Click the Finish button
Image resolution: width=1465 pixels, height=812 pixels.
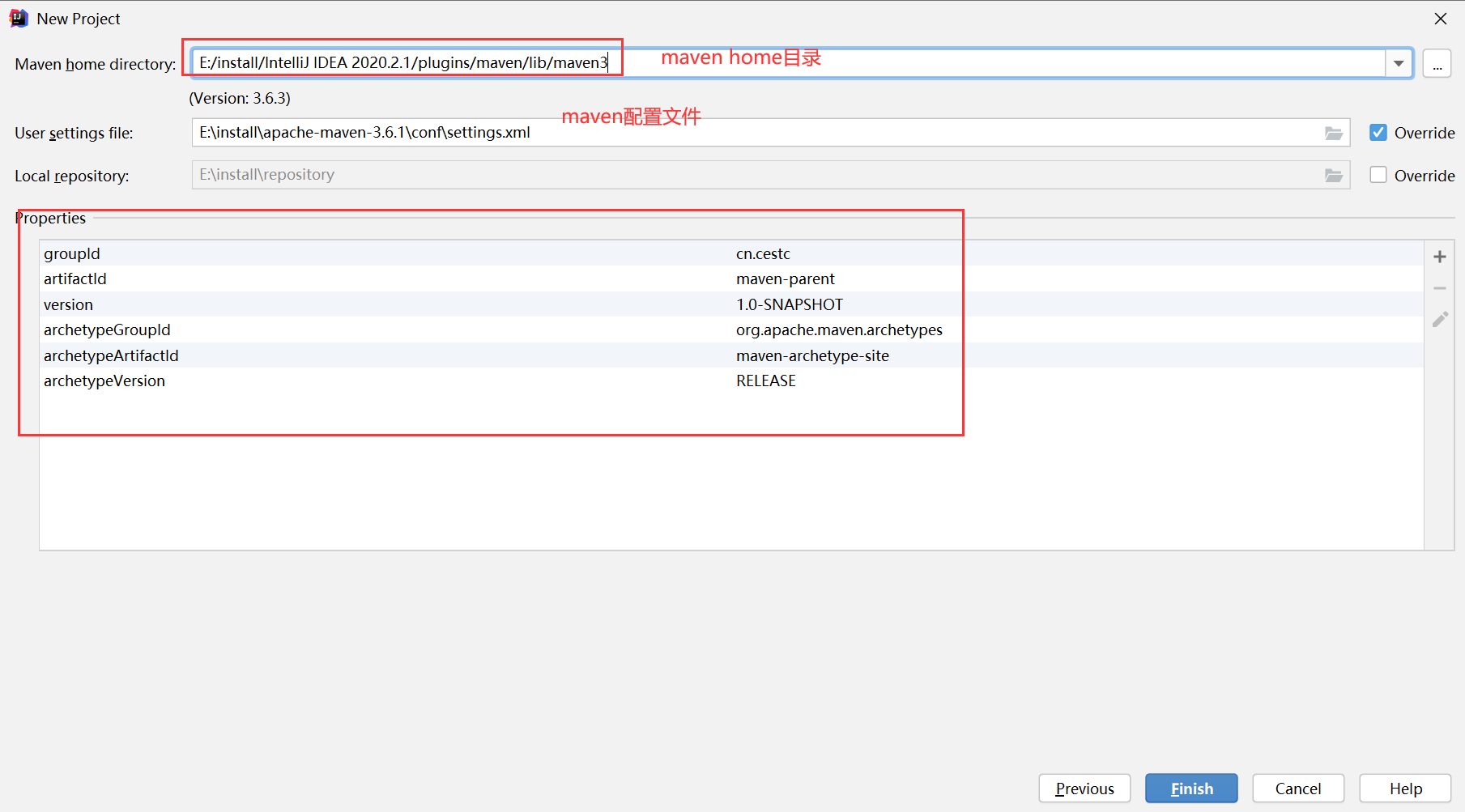(1191, 789)
